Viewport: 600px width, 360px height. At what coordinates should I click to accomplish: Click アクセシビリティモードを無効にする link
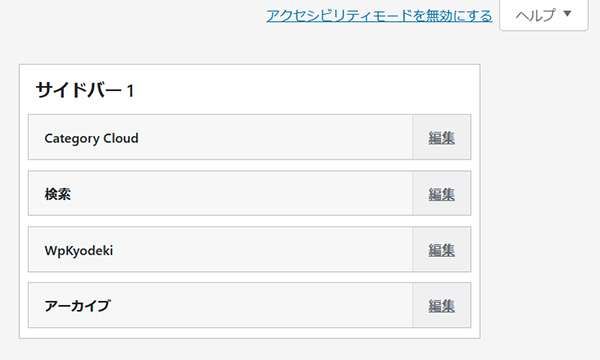pyautogui.click(x=379, y=16)
